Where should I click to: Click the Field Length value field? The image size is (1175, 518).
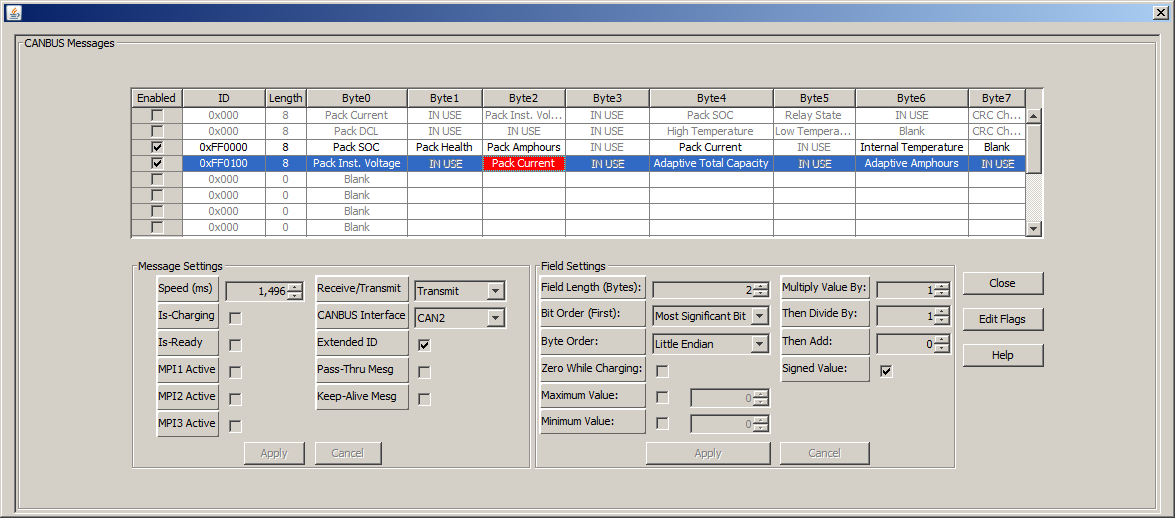click(x=704, y=290)
